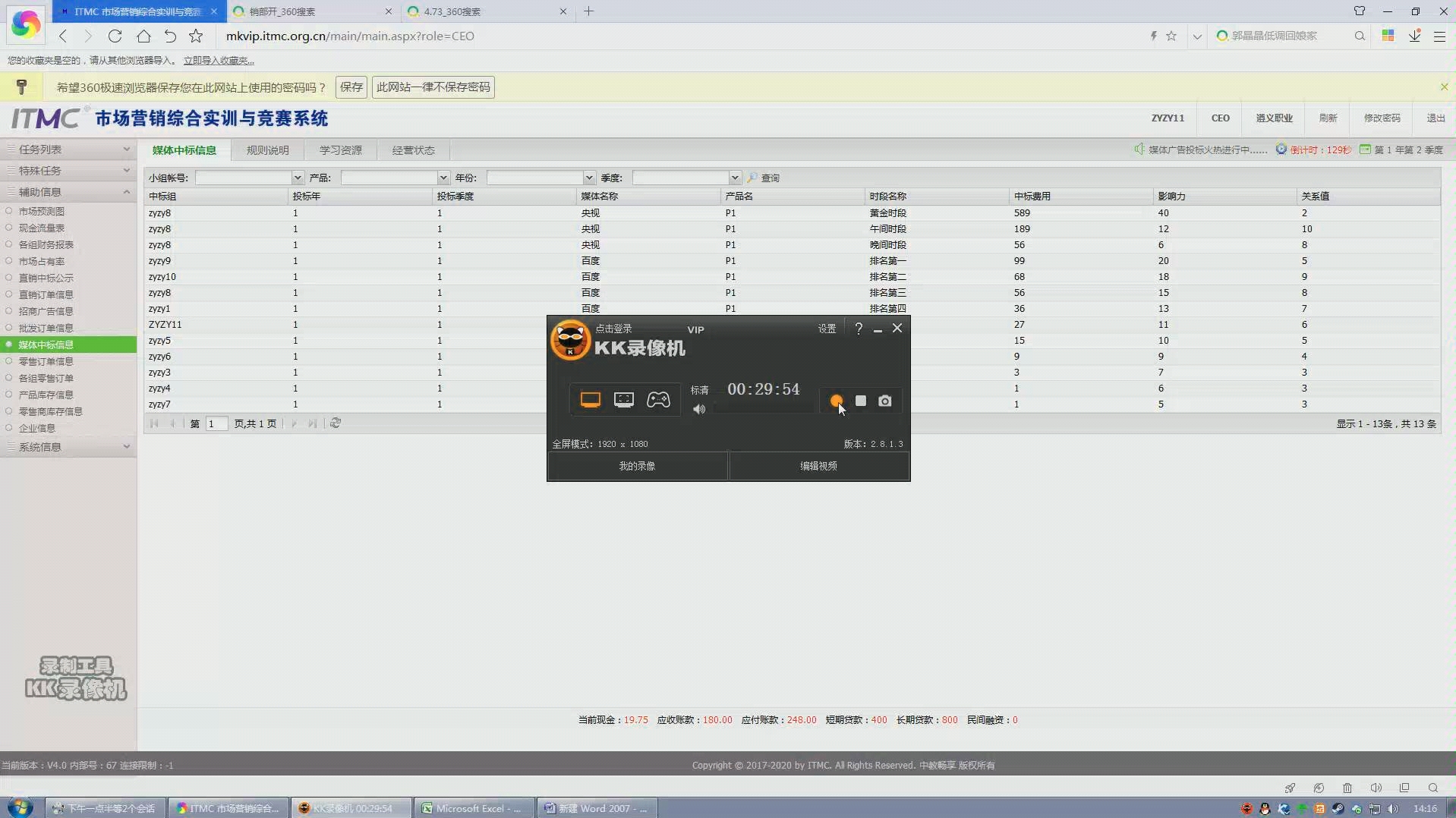Image resolution: width=1456 pixels, height=818 pixels.
Task: Open the 小组帐号 dropdown
Action: tap(297, 178)
